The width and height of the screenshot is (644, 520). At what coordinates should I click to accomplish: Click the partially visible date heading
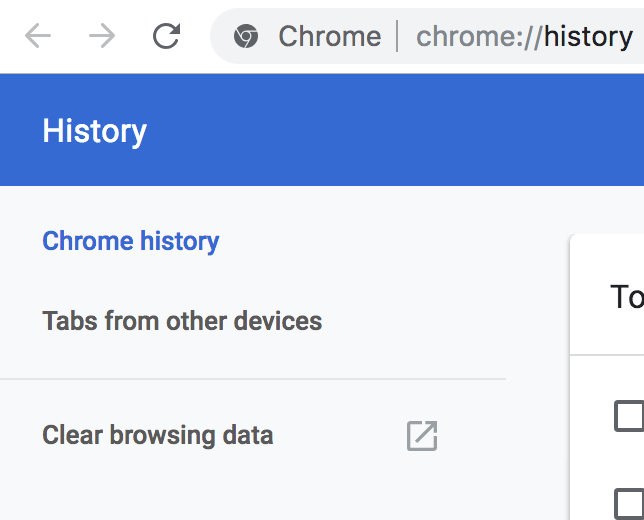pos(627,297)
